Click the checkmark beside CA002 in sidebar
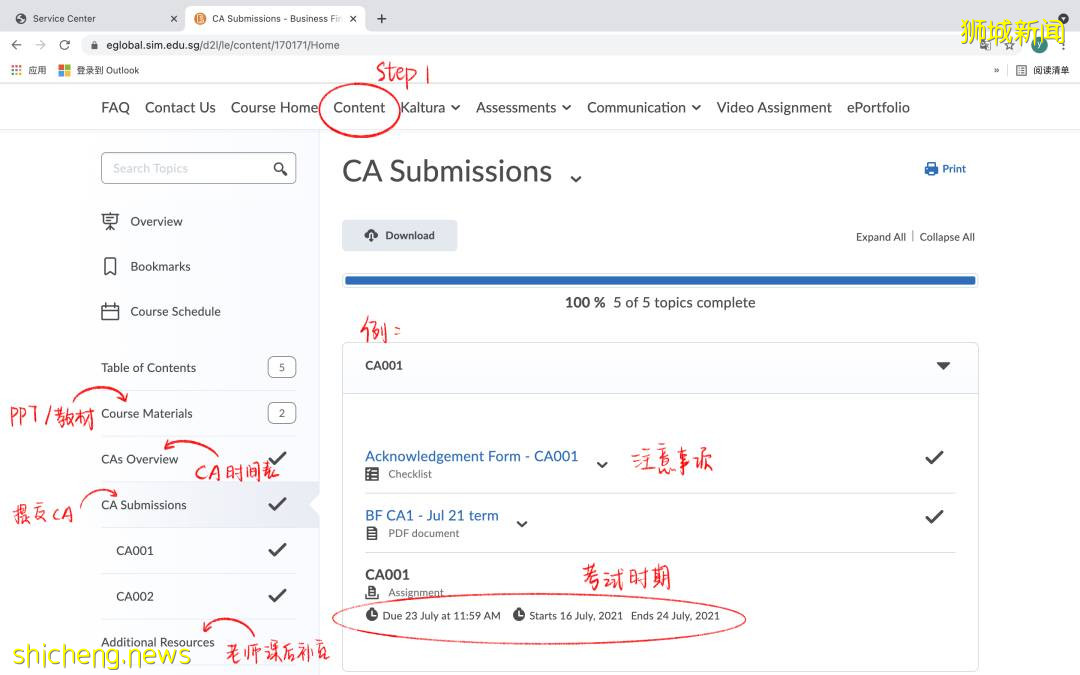1080x675 pixels. click(277, 596)
